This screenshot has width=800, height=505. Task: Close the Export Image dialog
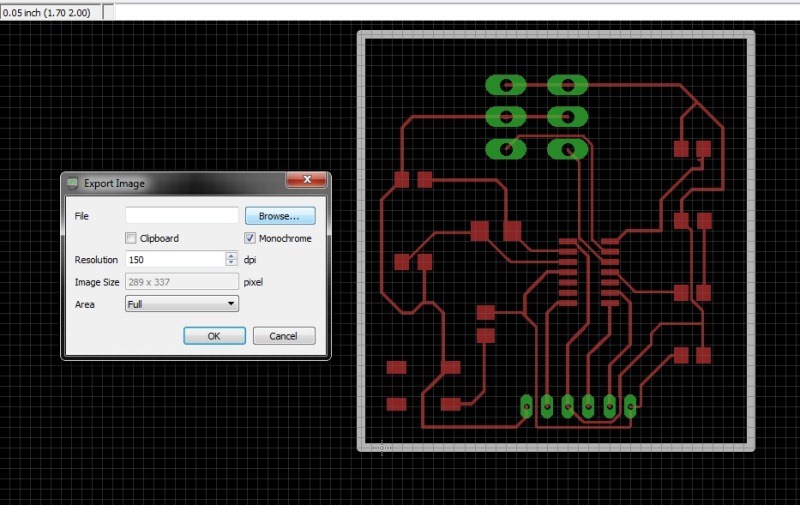(x=307, y=180)
